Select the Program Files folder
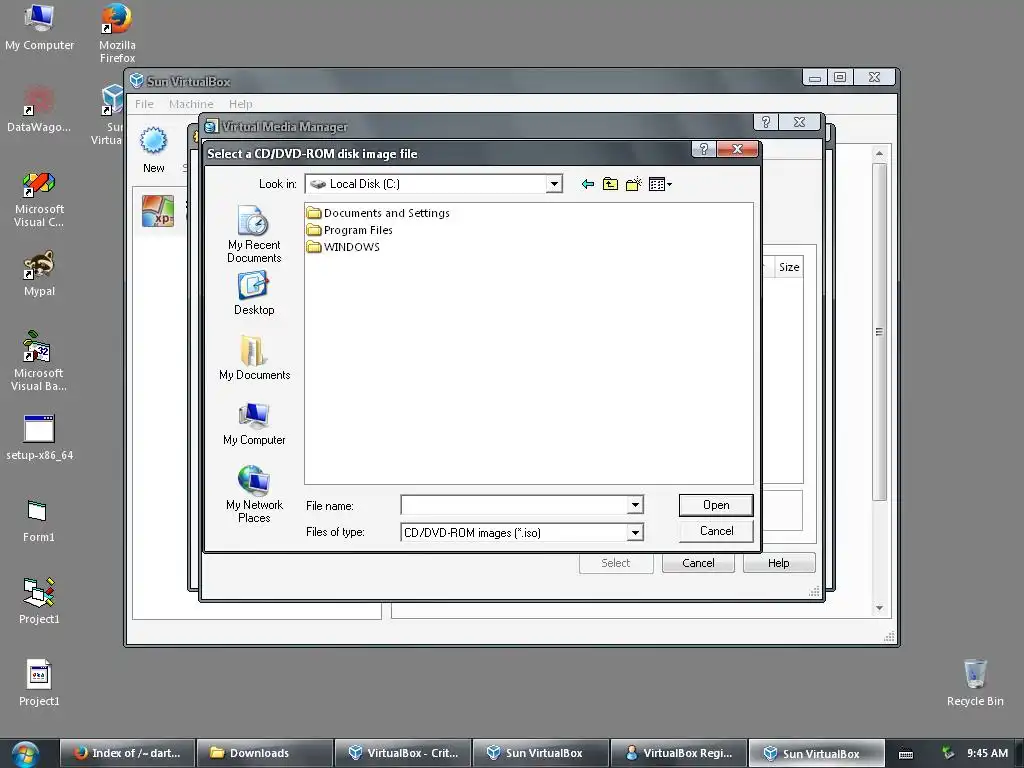This screenshot has width=1024, height=768. pos(350,230)
